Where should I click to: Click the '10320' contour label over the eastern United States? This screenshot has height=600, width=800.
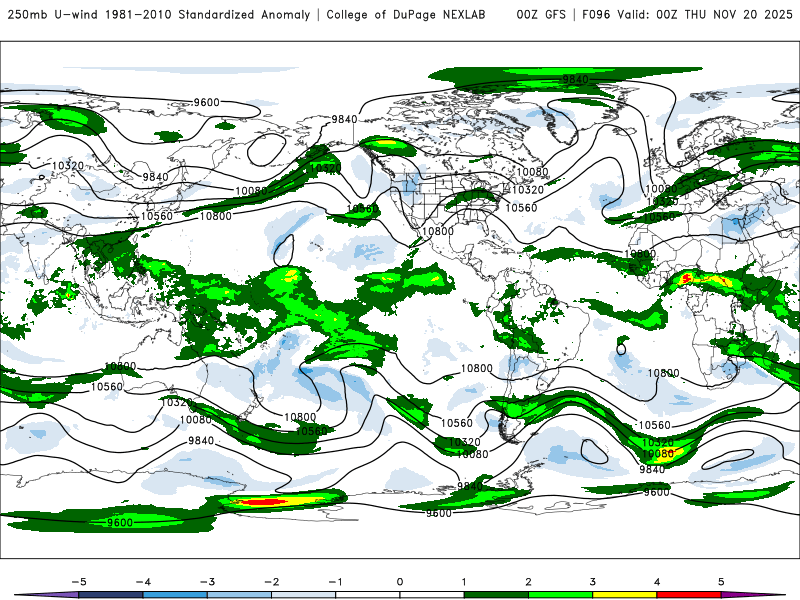click(528, 190)
